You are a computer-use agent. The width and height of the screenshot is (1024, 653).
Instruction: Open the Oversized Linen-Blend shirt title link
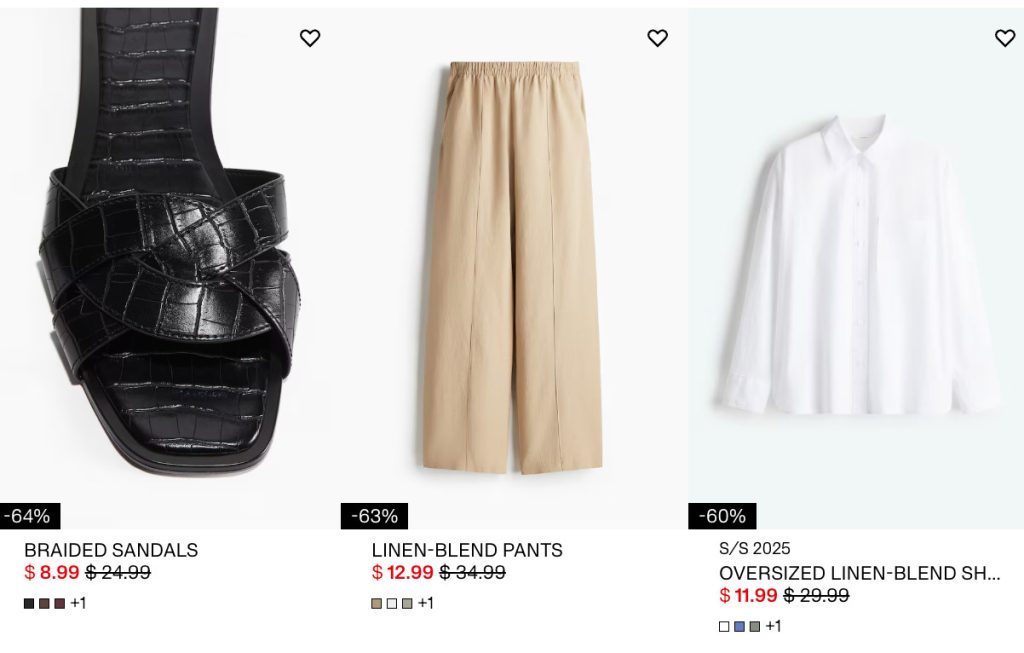coord(859,573)
